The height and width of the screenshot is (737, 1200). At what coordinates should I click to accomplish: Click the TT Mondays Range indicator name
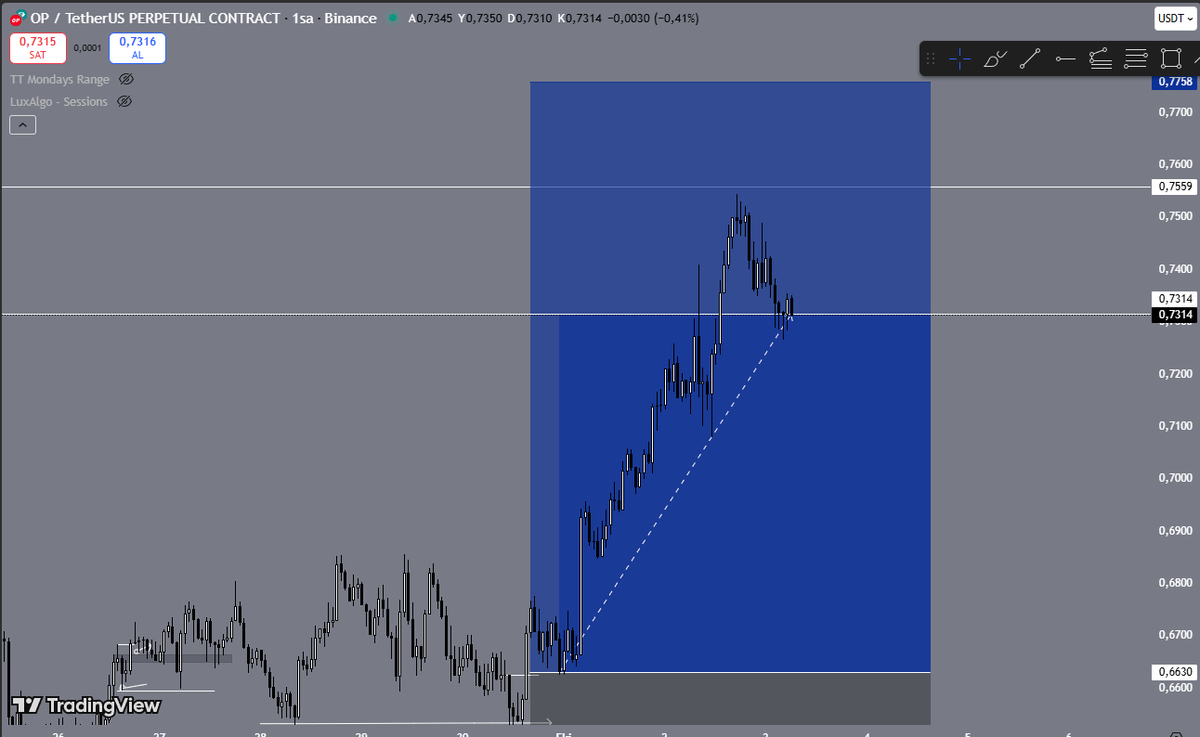pos(60,79)
